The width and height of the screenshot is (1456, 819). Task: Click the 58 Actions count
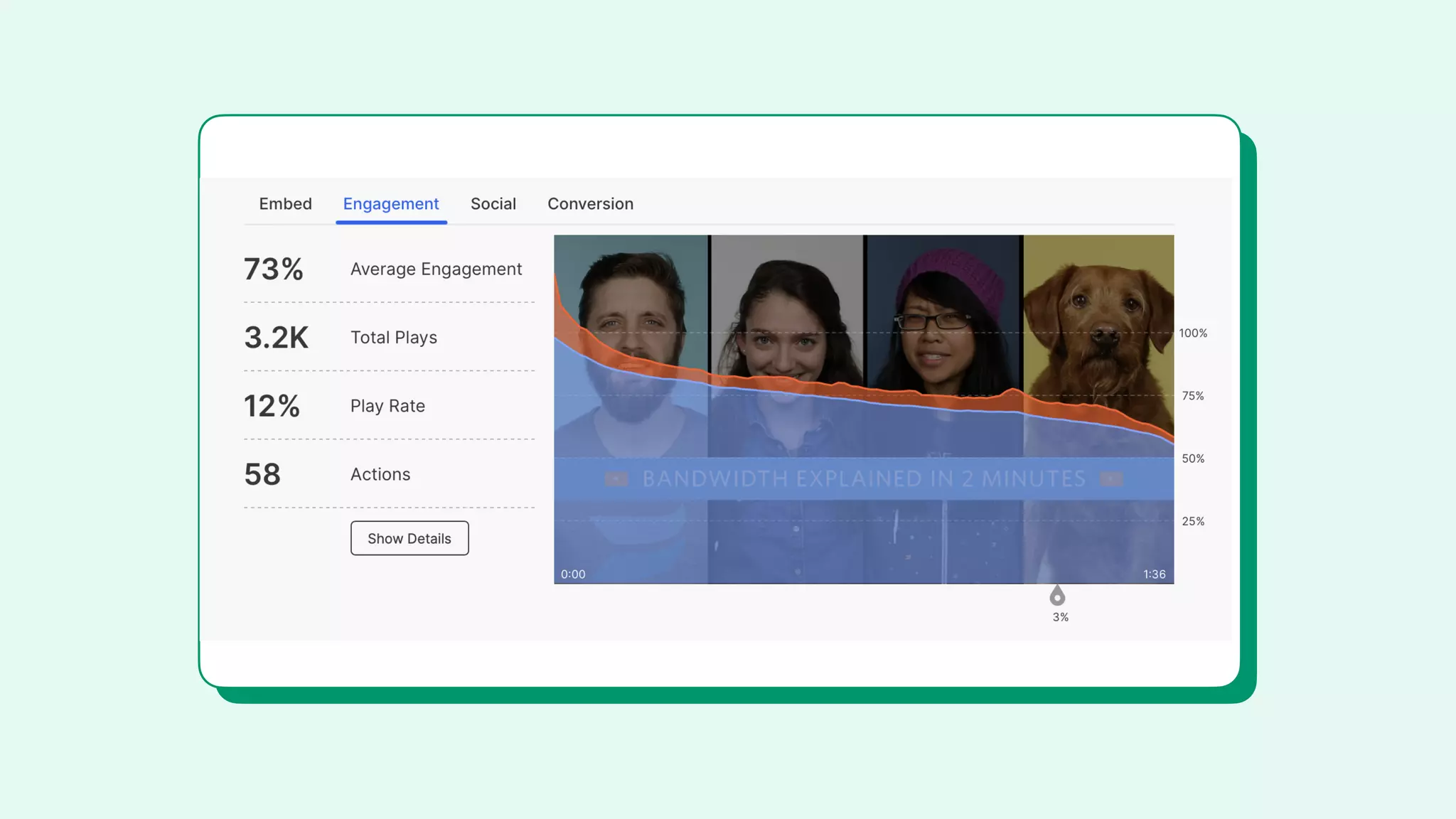[262, 474]
